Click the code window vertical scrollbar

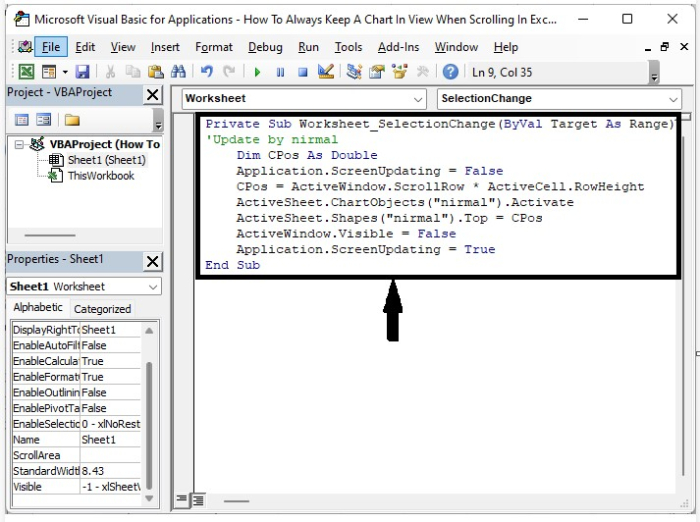coord(683,306)
